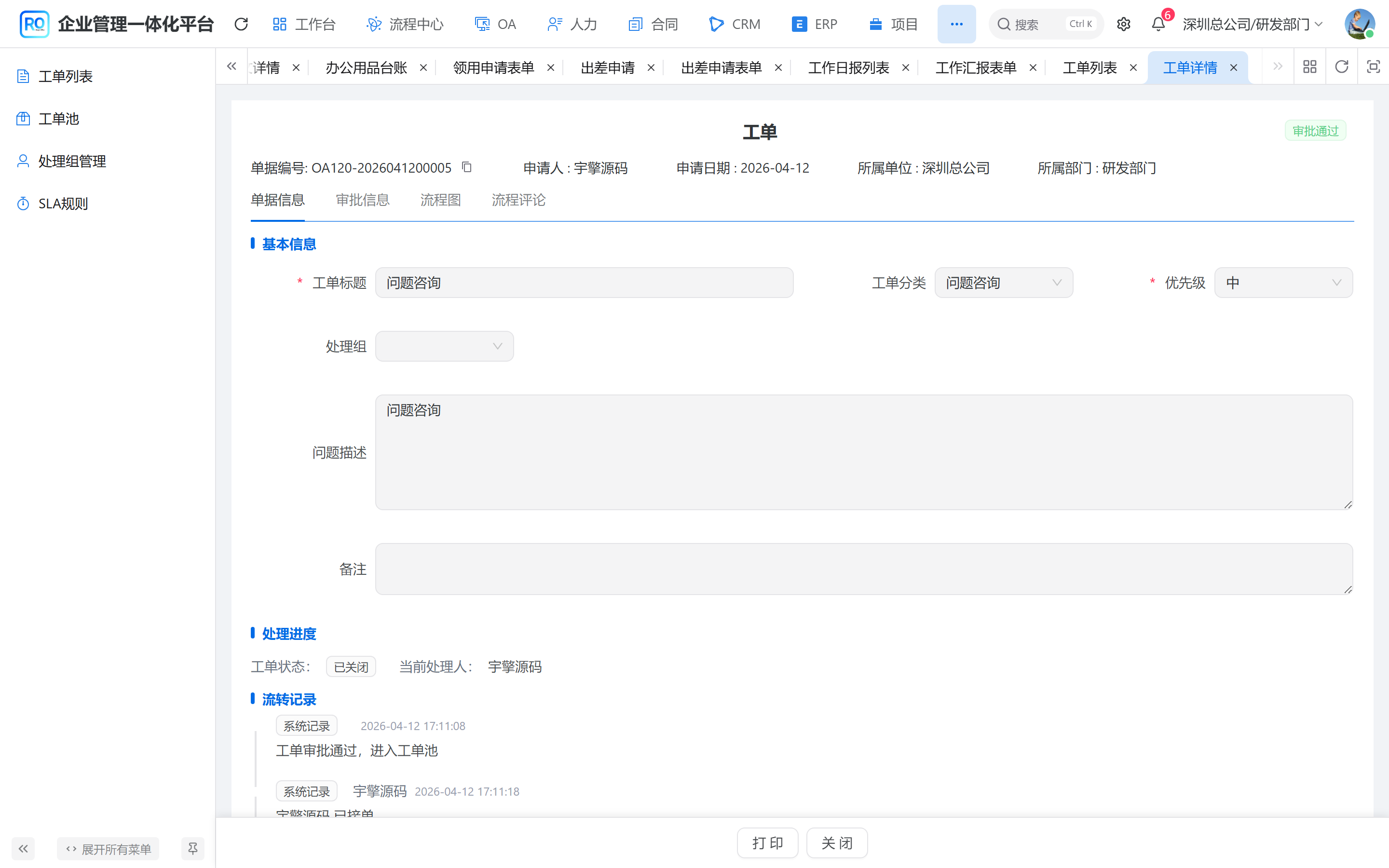Screen dimensions: 1389x868
Task: Open the 处理组 dropdown
Action: pyautogui.click(x=444, y=346)
